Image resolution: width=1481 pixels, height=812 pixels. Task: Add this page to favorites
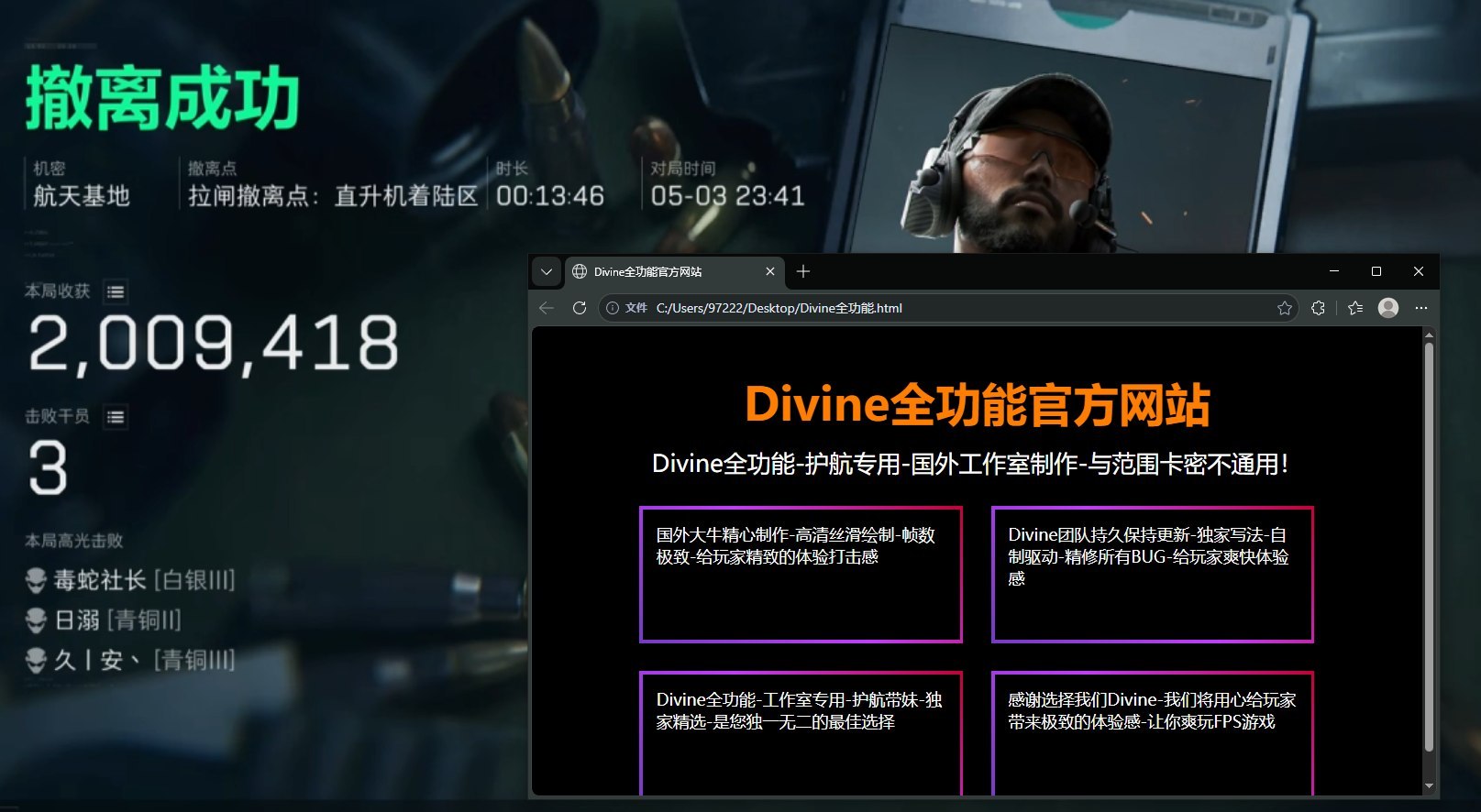1285,308
